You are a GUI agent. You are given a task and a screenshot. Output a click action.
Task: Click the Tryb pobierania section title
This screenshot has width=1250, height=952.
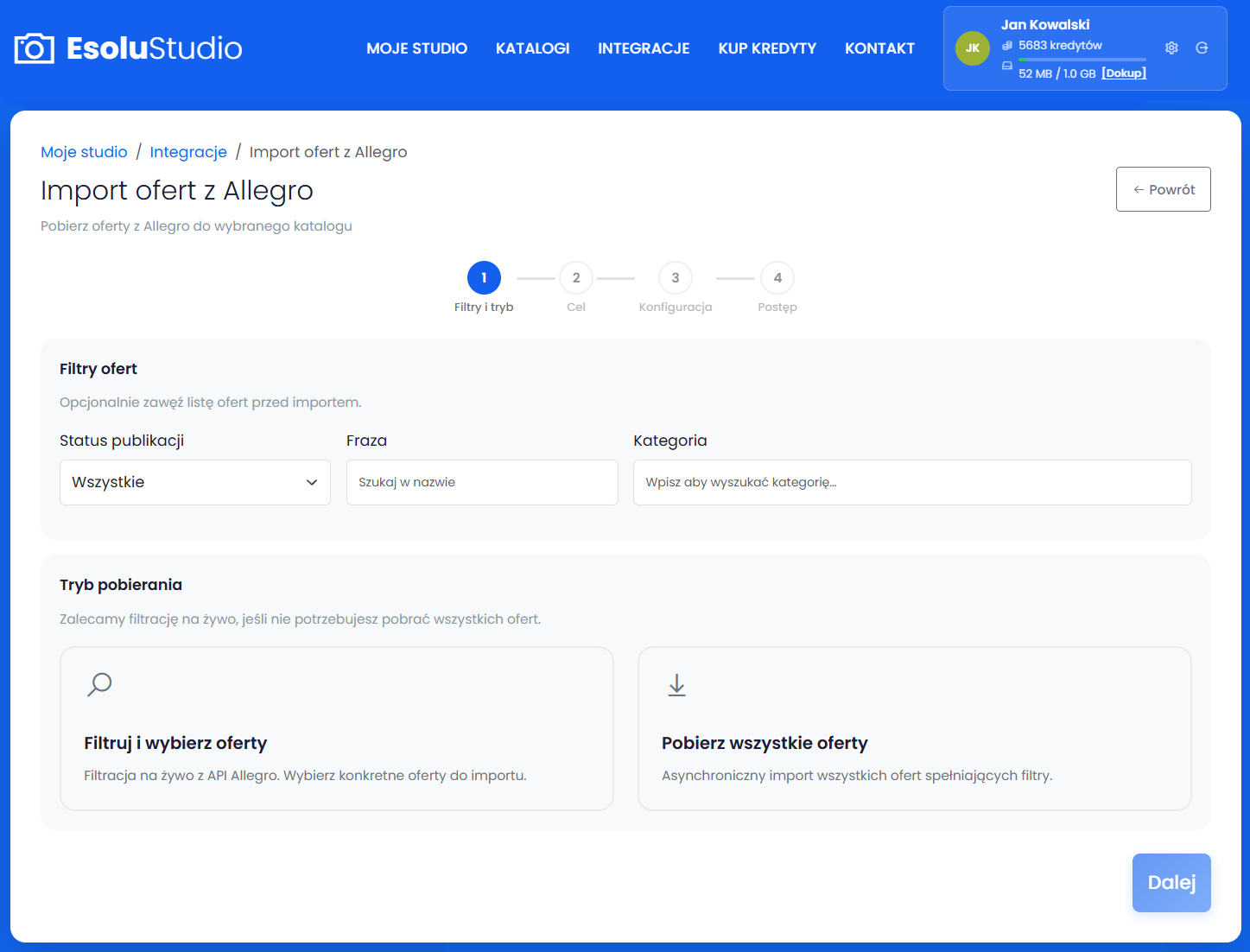click(x=121, y=585)
